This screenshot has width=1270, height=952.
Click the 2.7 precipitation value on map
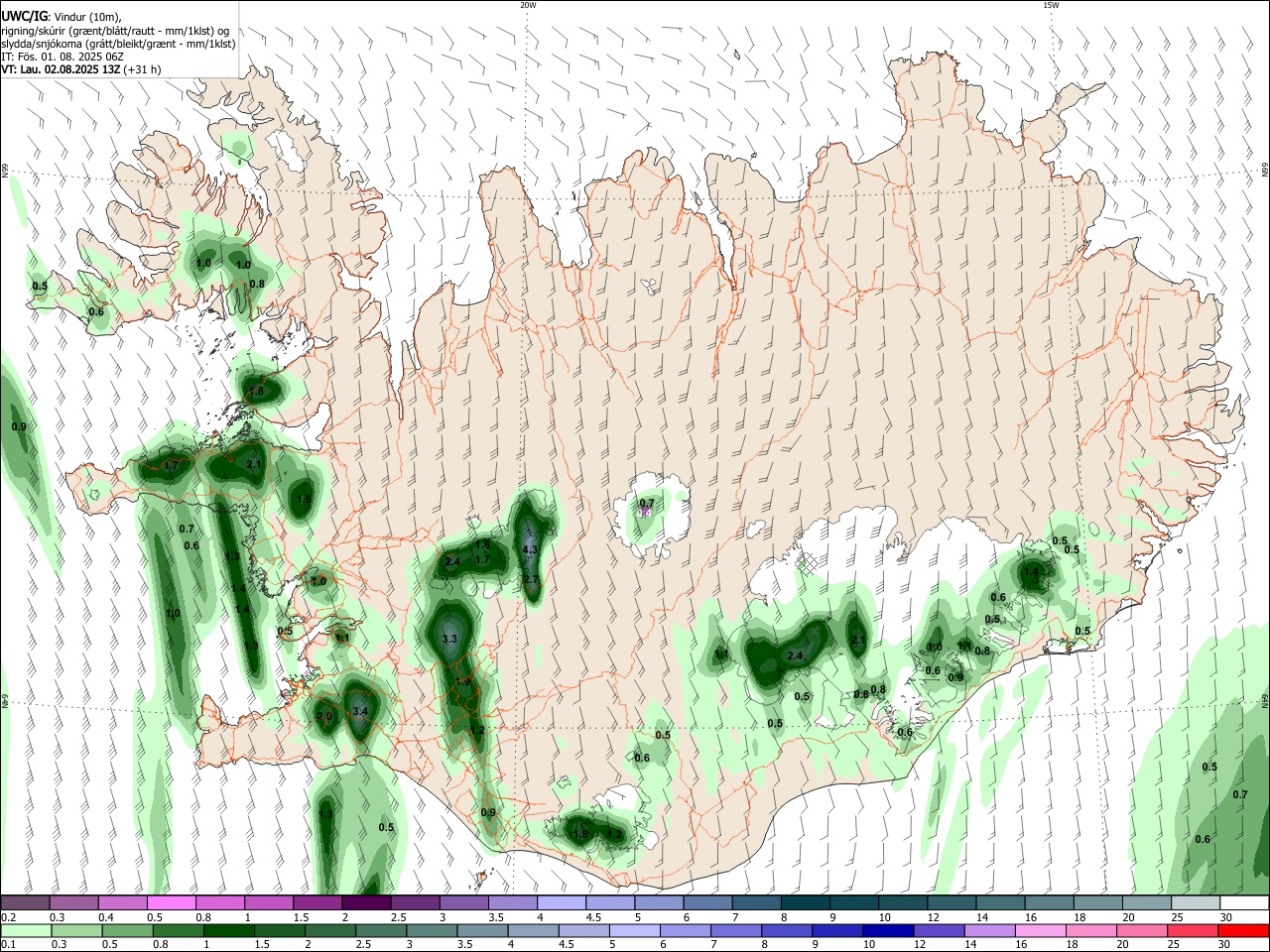(530, 580)
